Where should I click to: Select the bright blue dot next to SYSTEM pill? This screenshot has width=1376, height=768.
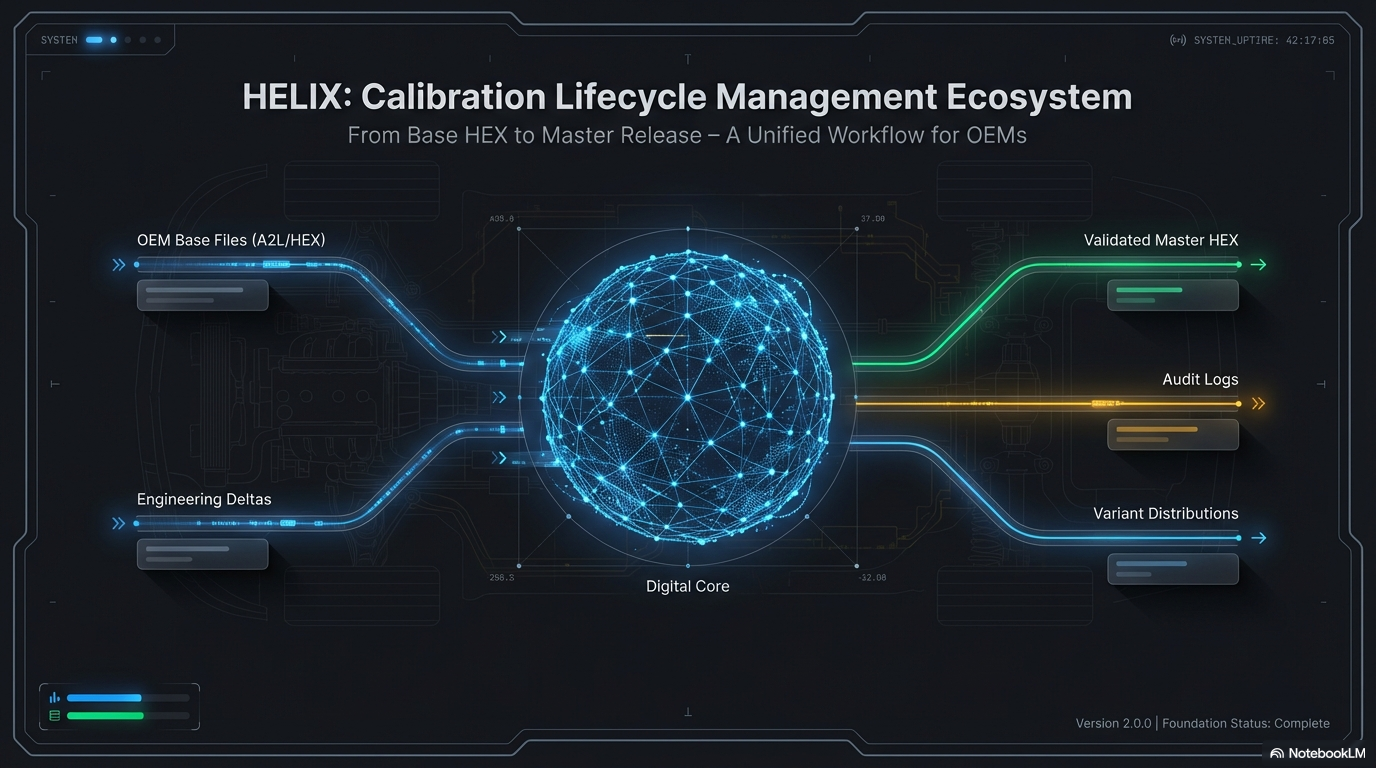pos(114,40)
